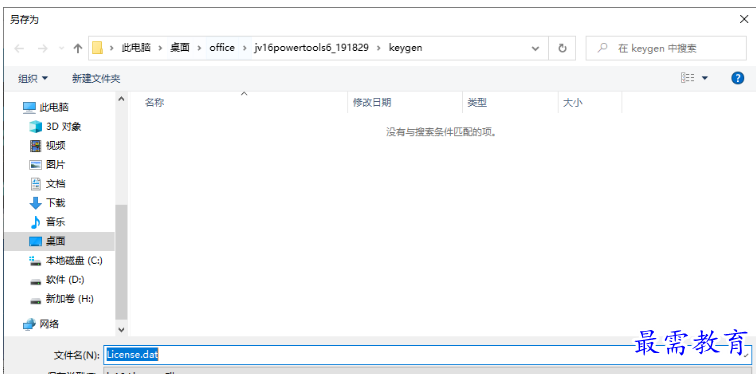The height and width of the screenshot is (374, 756).
Task: Click search box 在 keygen 中搜索
Action: tap(666, 48)
